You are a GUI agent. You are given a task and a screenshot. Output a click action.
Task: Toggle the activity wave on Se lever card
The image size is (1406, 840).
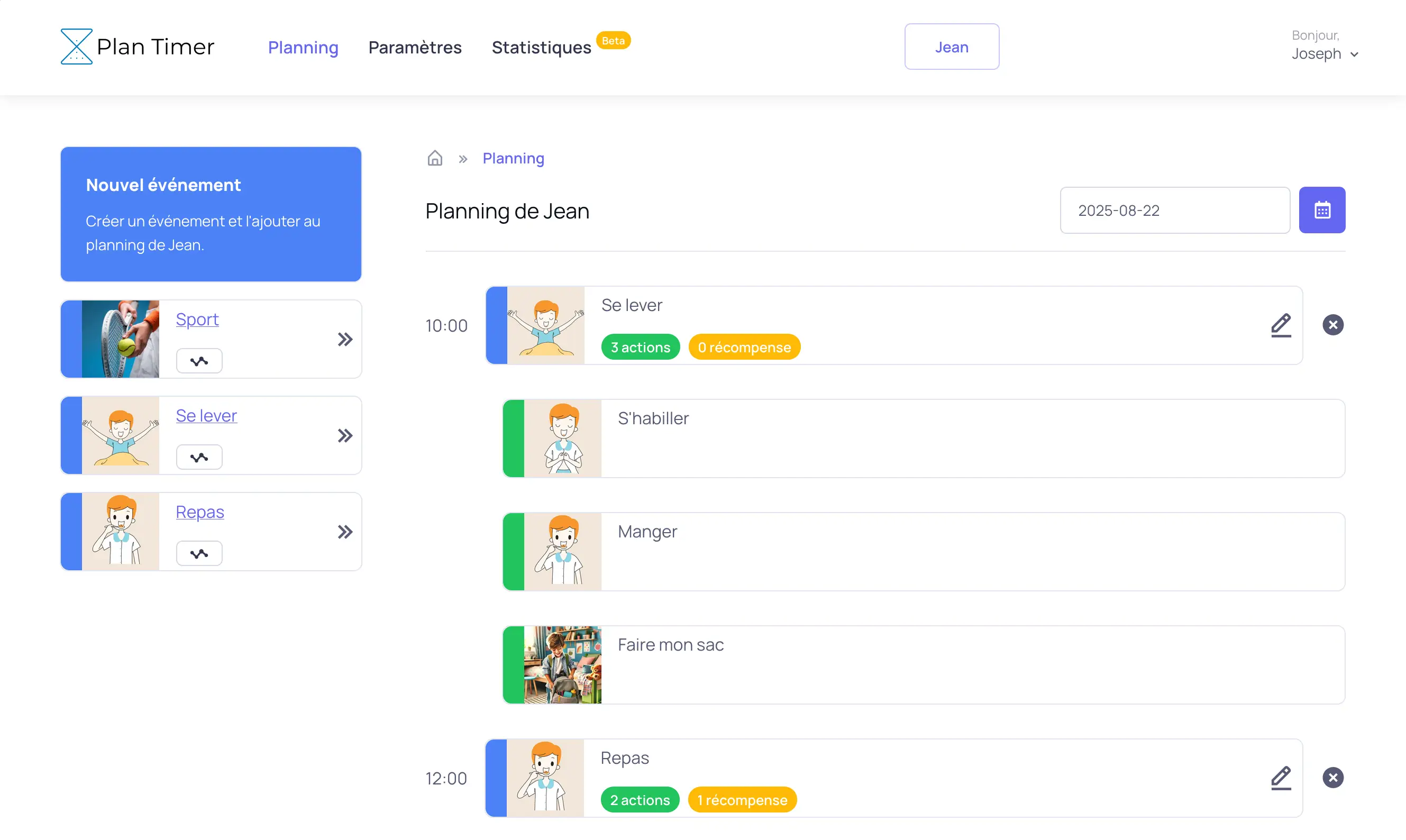click(x=199, y=456)
